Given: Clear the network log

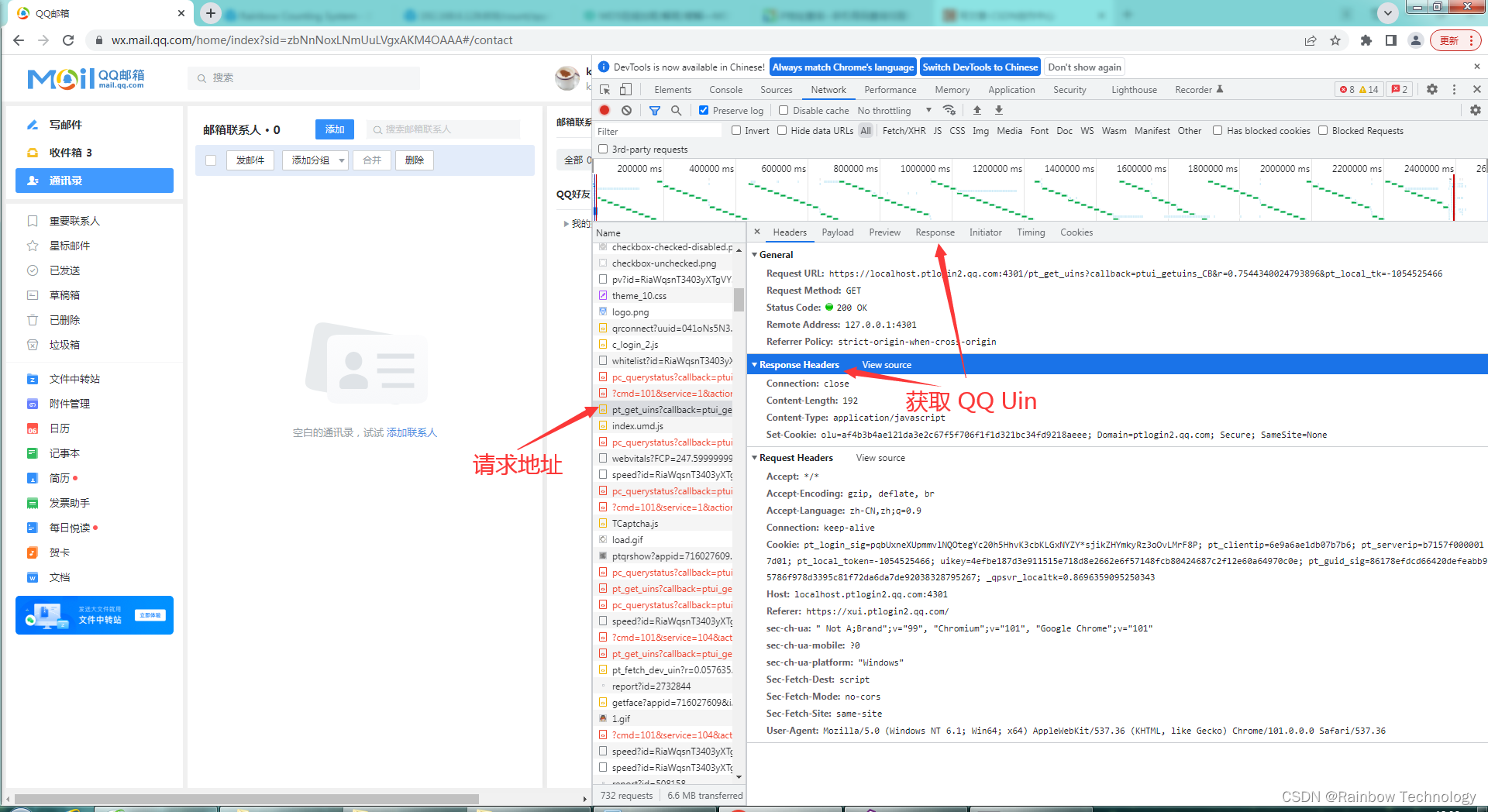Looking at the screenshot, I should point(626,110).
